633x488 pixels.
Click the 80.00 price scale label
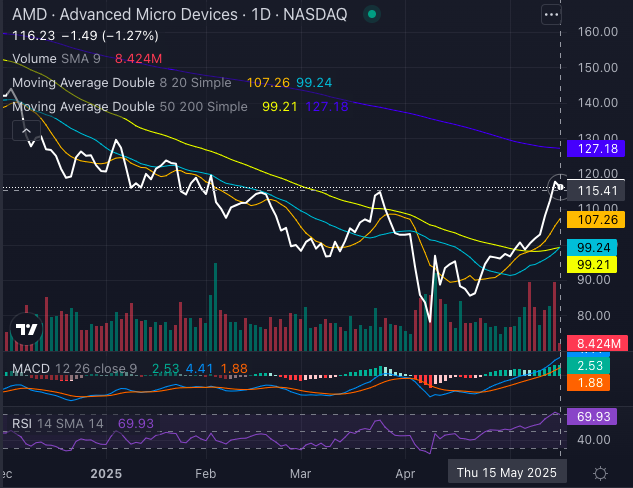(594, 316)
